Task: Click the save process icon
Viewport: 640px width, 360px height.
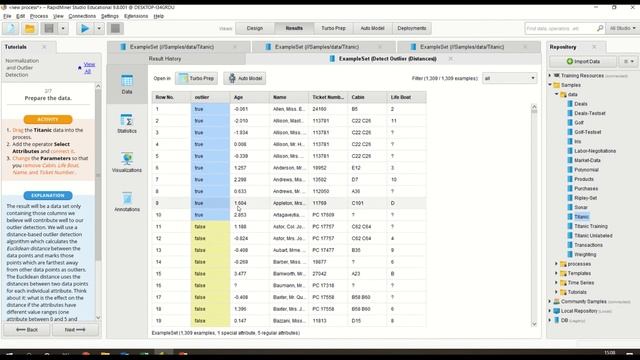Action: 49,29
